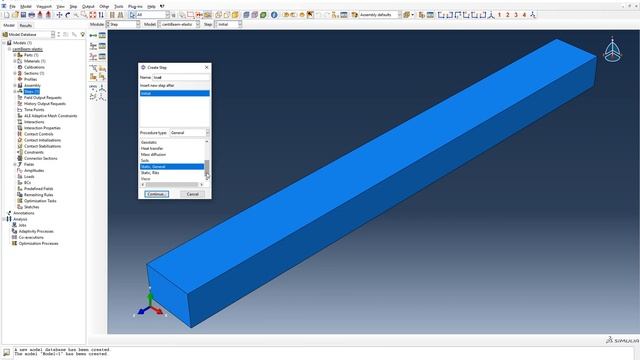Apply view number 2

[x=508, y=15]
